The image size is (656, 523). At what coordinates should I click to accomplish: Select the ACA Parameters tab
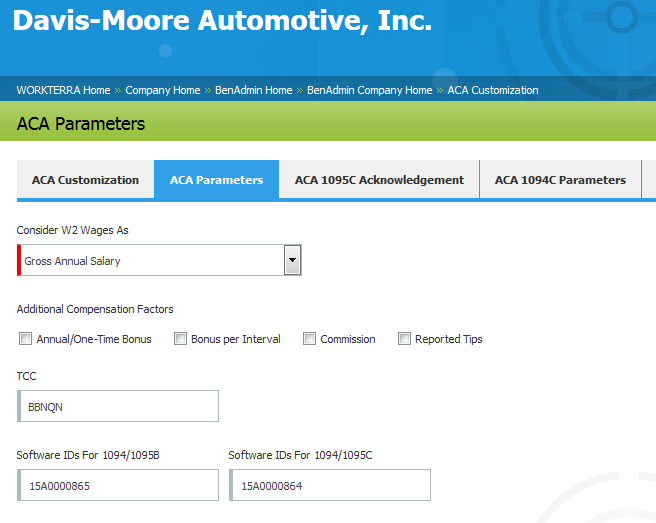(x=216, y=179)
